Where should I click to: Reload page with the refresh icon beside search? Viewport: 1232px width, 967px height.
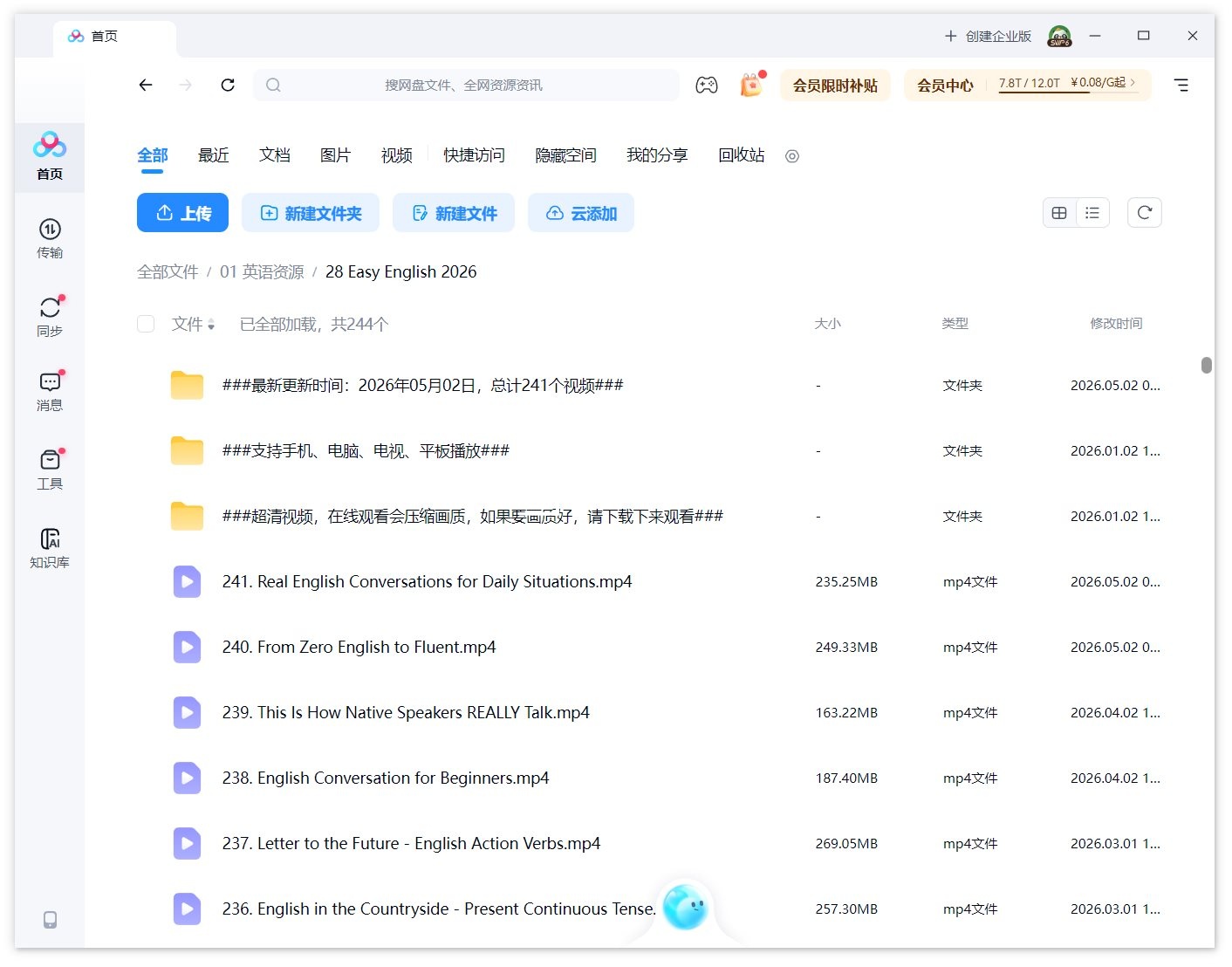click(228, 85)
